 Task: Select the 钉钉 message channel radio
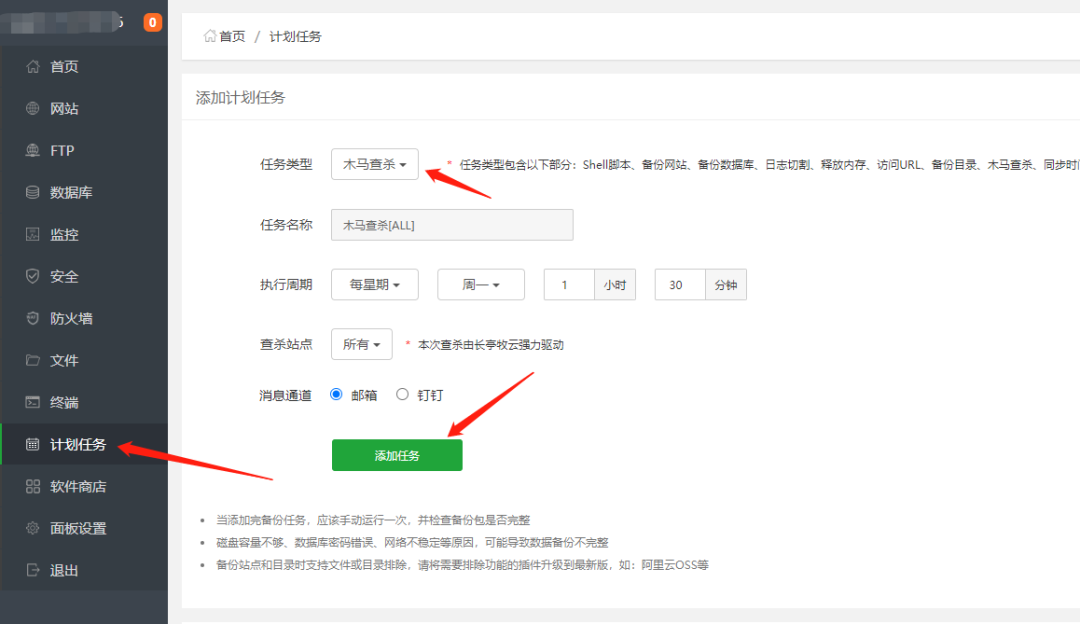[402, 395]
